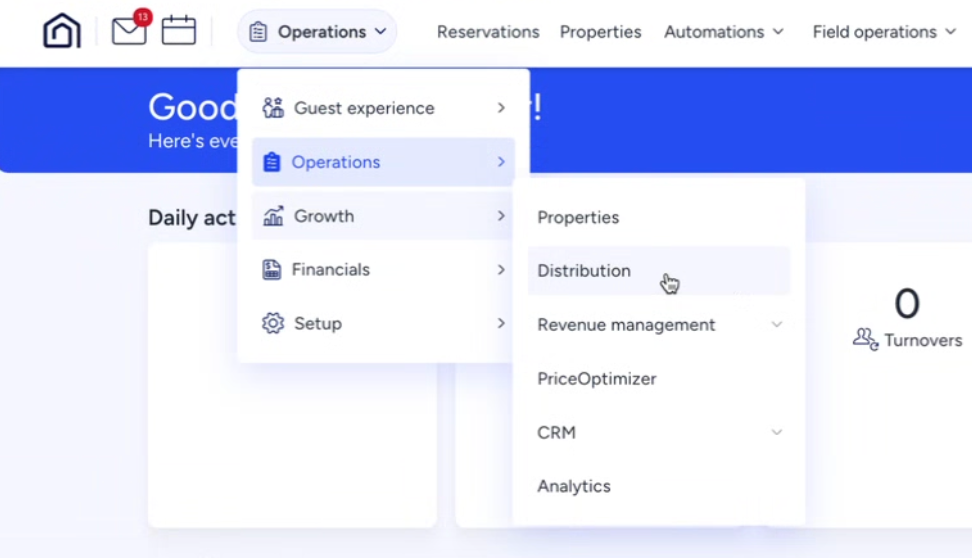Open the Automations dropdown

coord(724,32)
